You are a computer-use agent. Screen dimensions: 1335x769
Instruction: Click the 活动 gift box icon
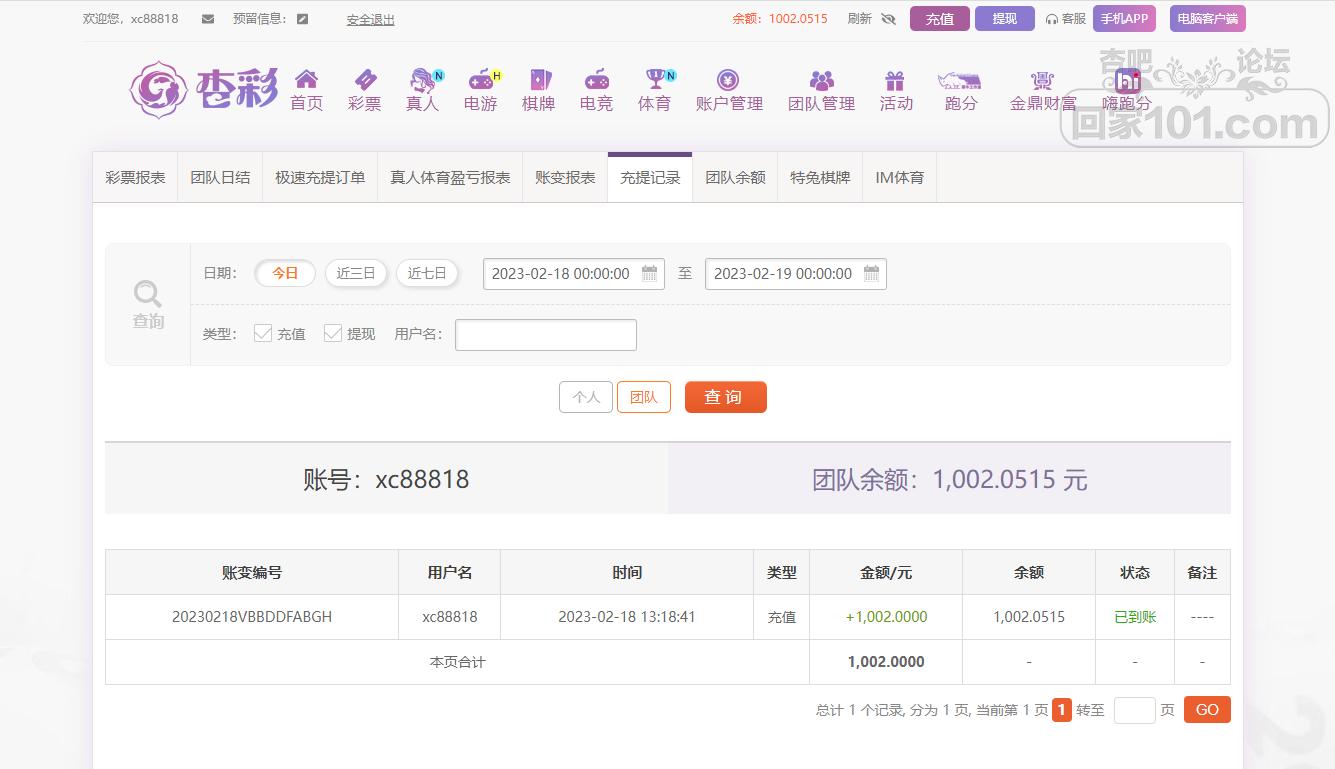click(895, 80)
